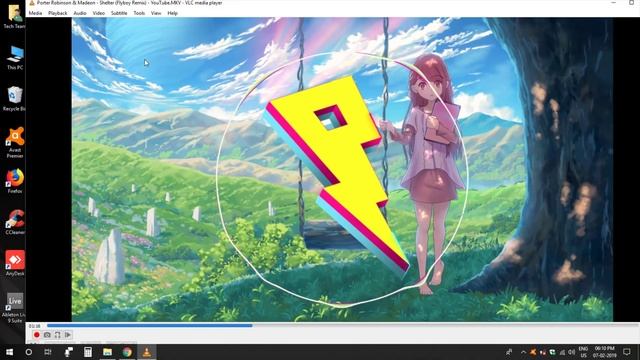Click the VLC taskbar icon
The height and width of the screenshot is (360, 640).
[x=147, y=352]
